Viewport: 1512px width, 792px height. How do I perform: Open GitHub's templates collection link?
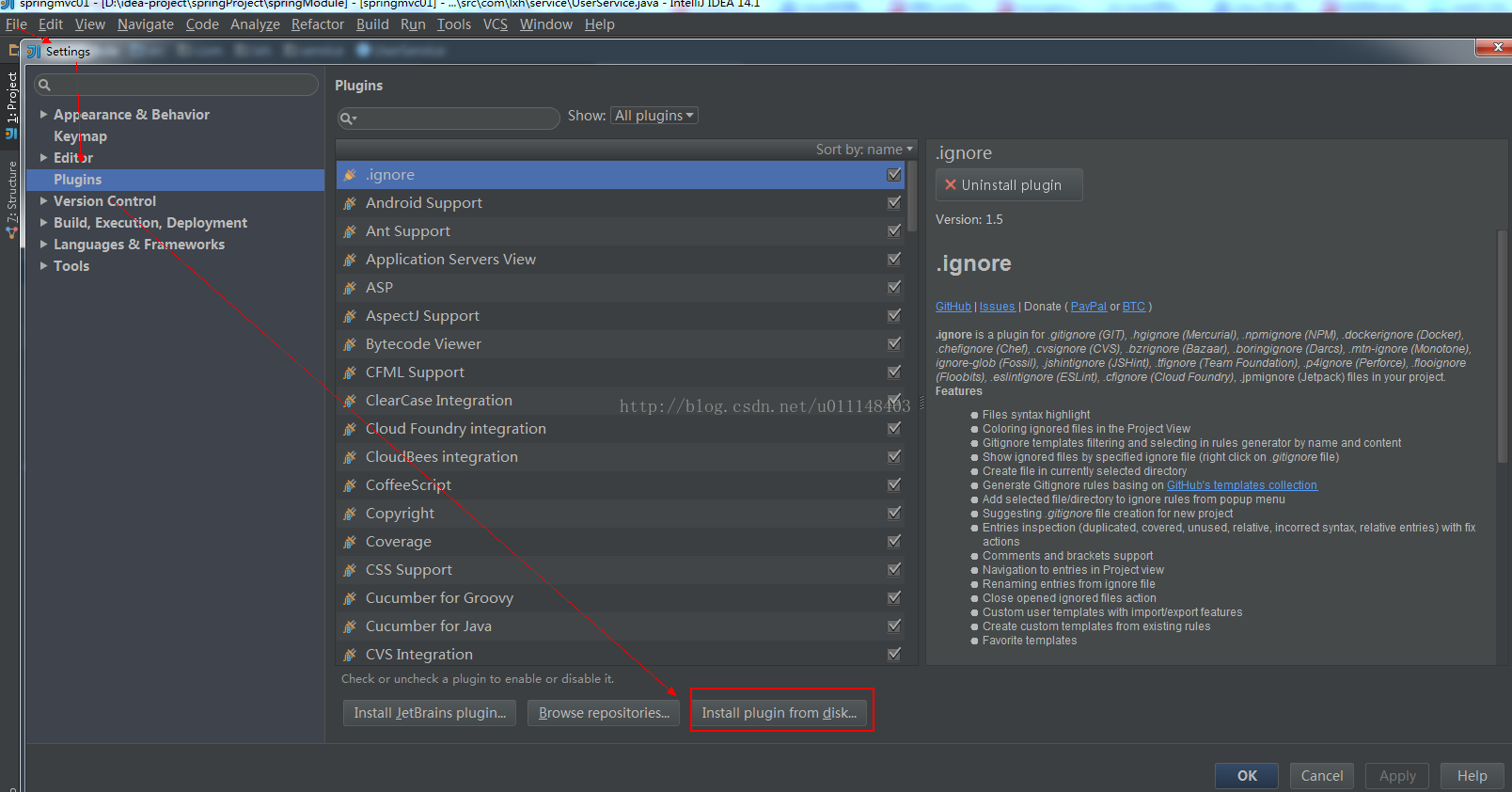pos(1242,485)
